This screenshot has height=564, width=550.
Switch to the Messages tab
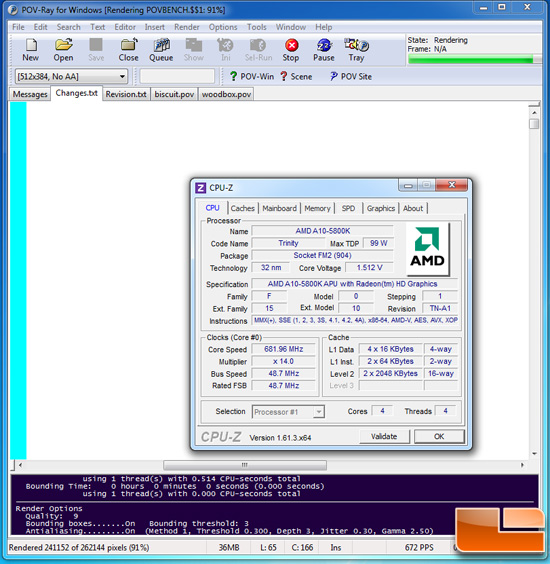click(30, 94)
